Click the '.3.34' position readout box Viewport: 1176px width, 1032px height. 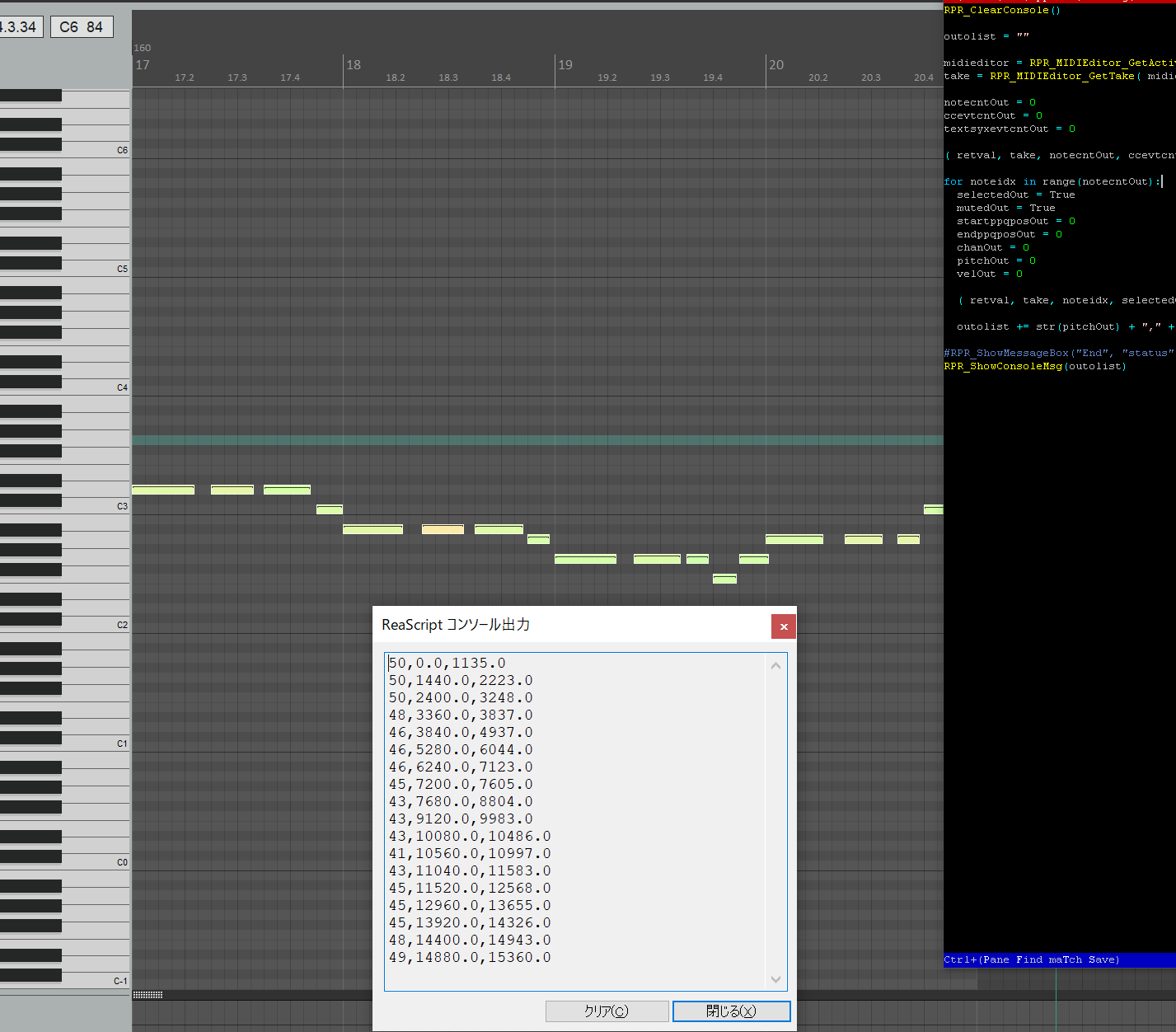21,27
